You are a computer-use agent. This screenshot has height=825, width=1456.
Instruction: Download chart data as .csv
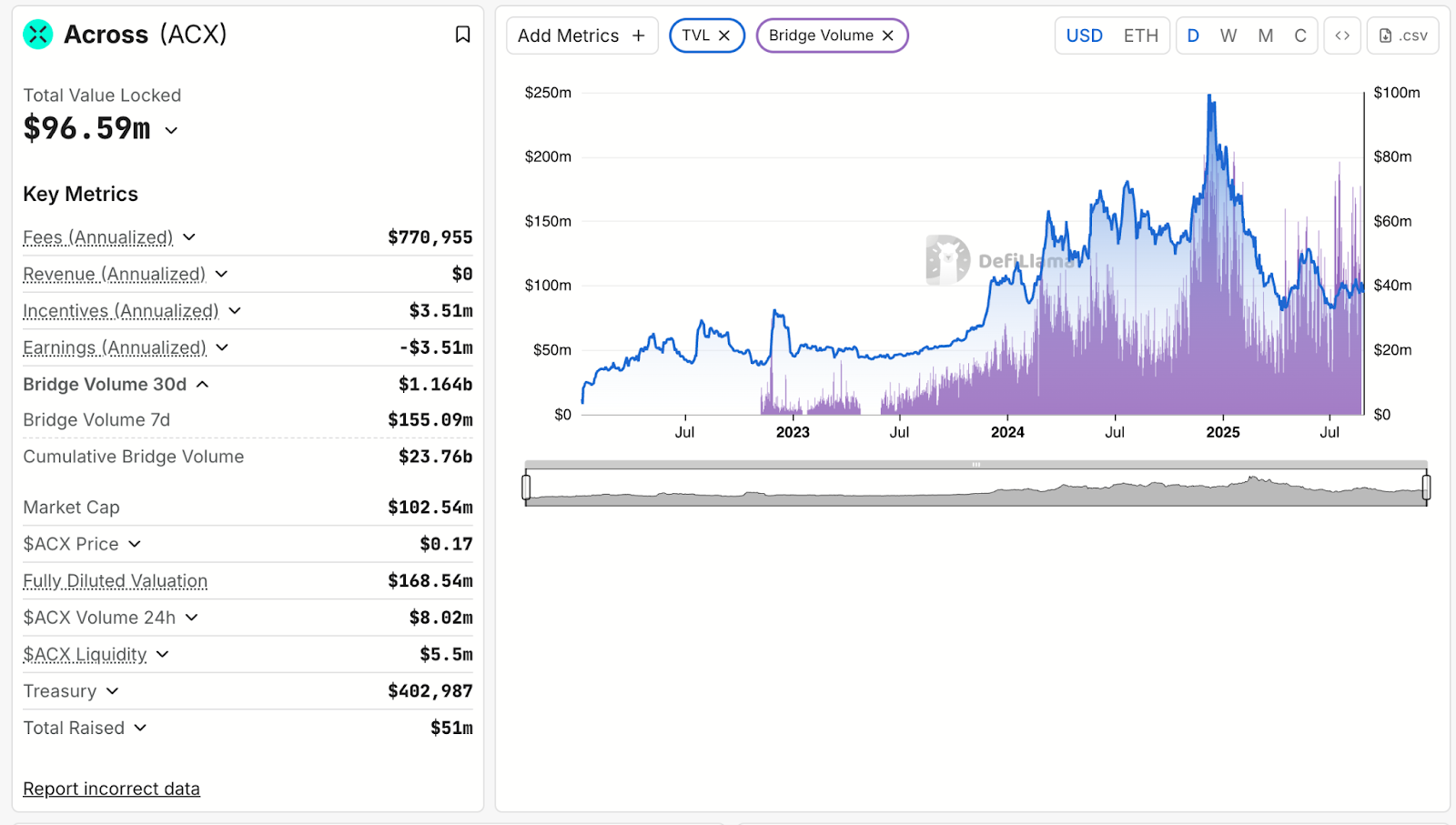click(1401, 35)
